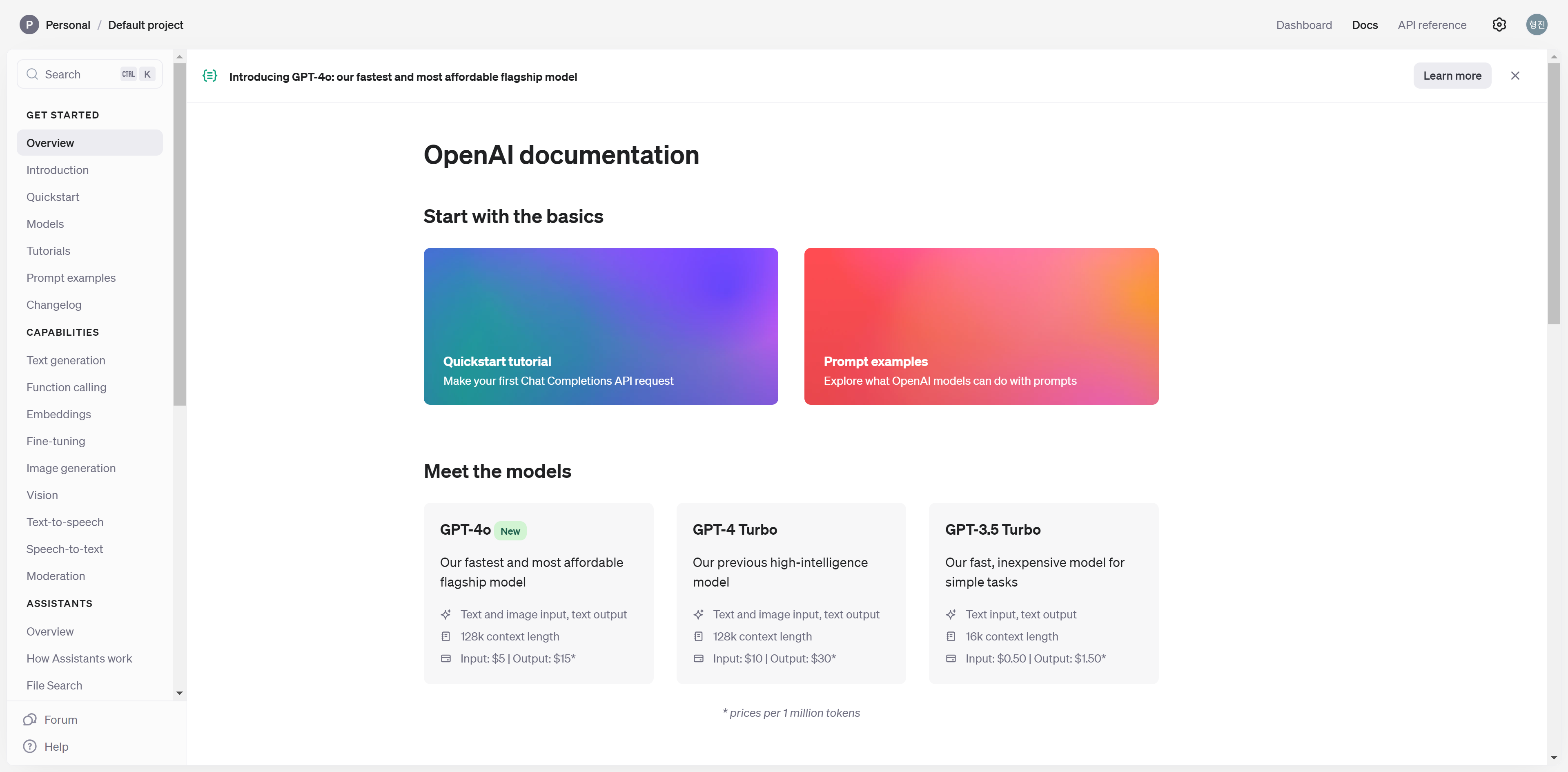Open the Image generation guide

[71, 468]
